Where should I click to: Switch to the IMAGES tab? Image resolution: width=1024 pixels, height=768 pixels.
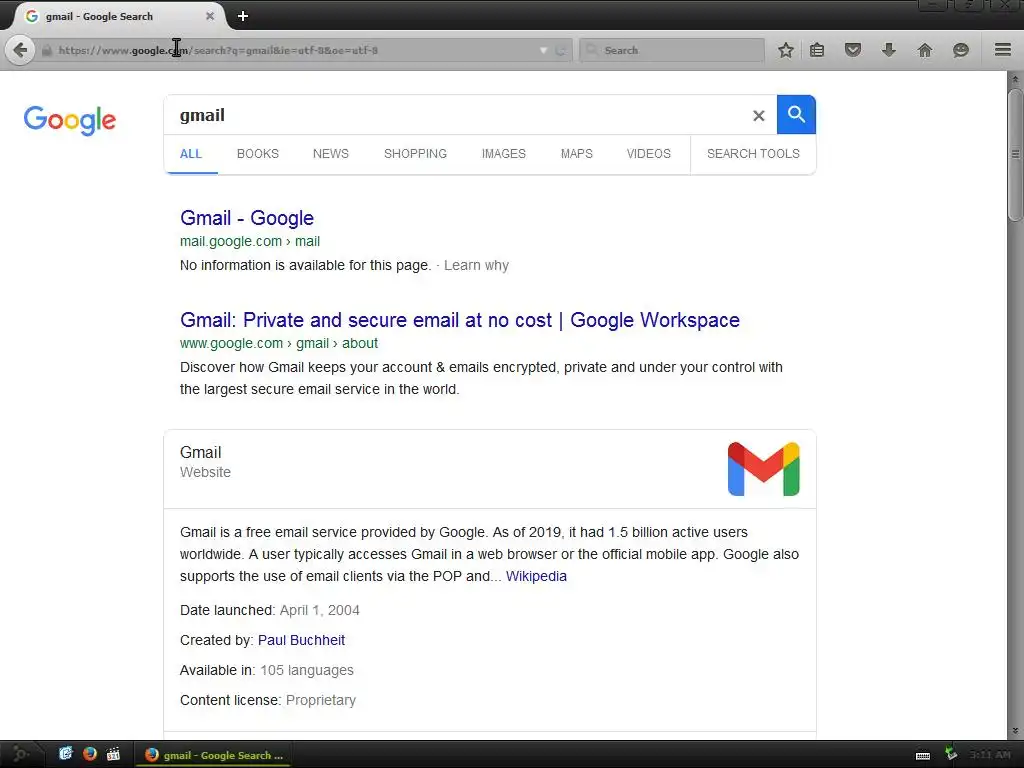(504, 153)
